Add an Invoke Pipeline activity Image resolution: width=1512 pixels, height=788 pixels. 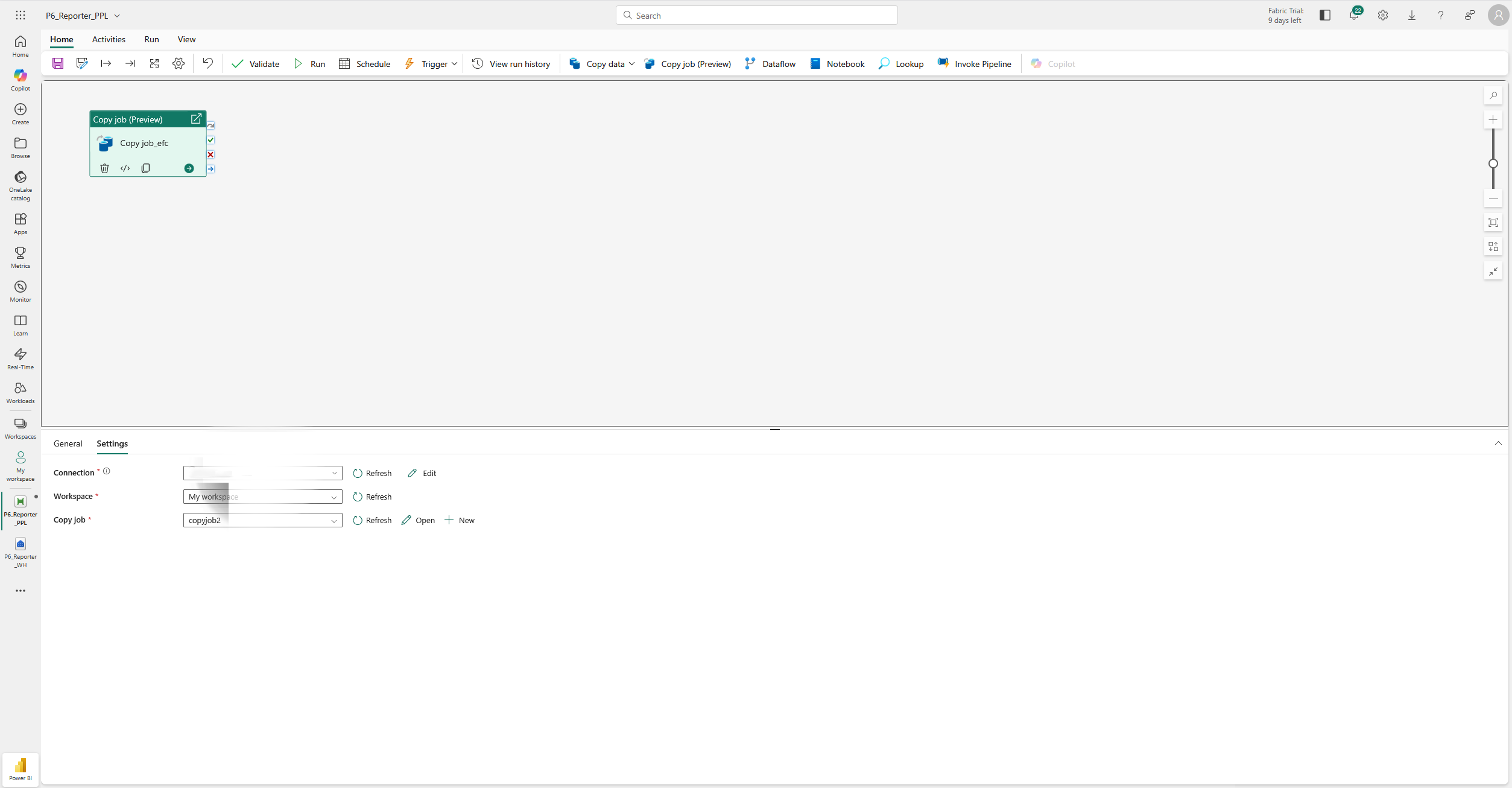tap(975, 63)
